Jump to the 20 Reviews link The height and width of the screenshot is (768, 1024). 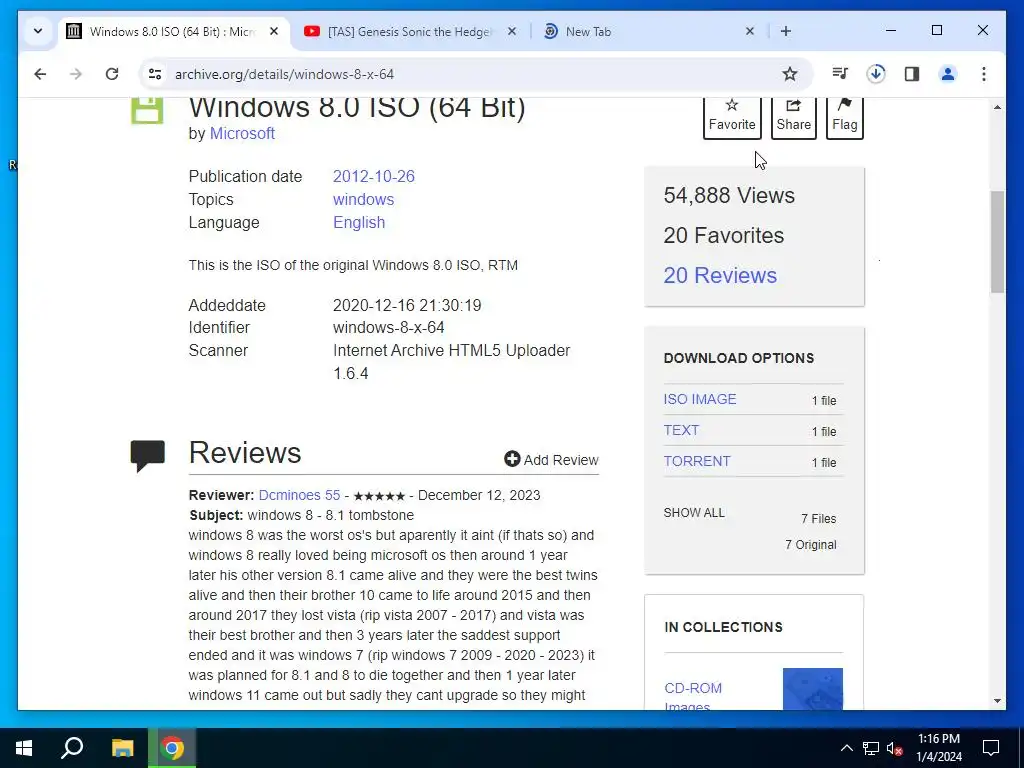pos(720,275)
